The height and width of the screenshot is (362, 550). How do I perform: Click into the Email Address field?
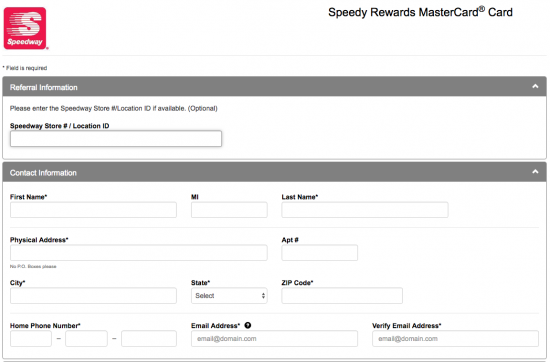coord(274,338)
